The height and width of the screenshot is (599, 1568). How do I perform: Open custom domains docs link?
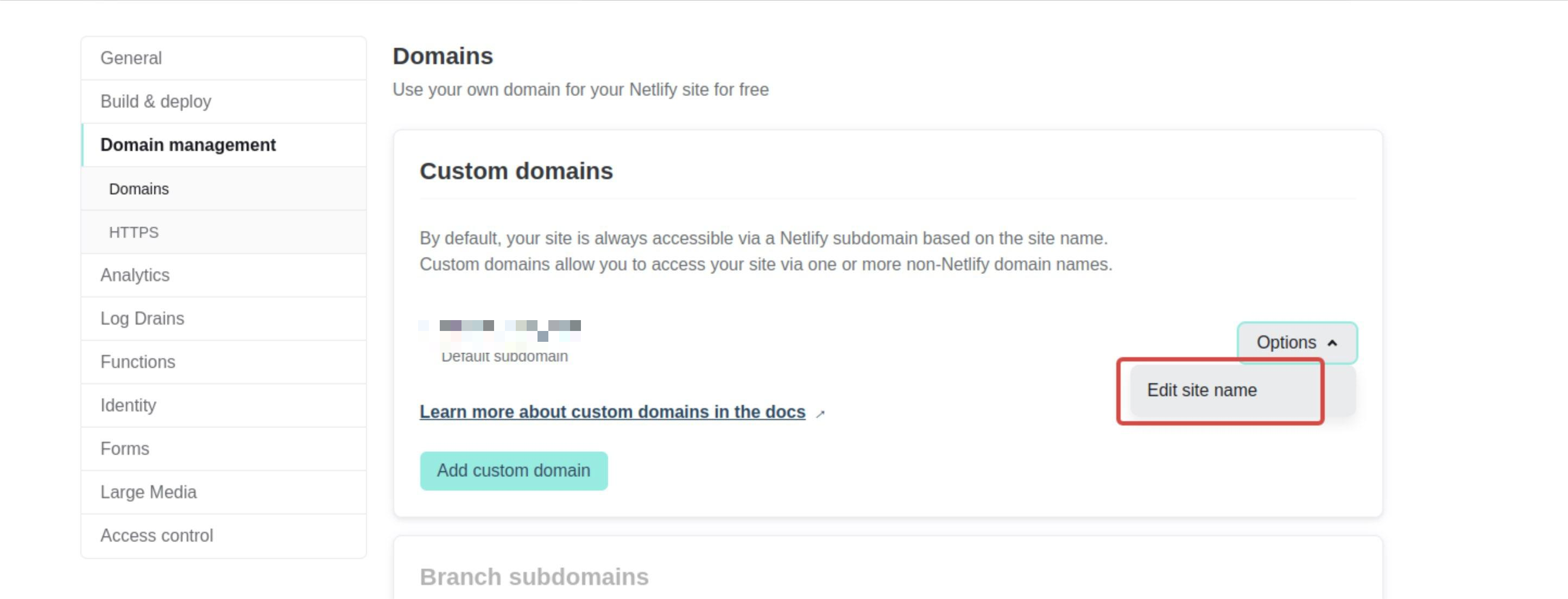tap(612, 412)
